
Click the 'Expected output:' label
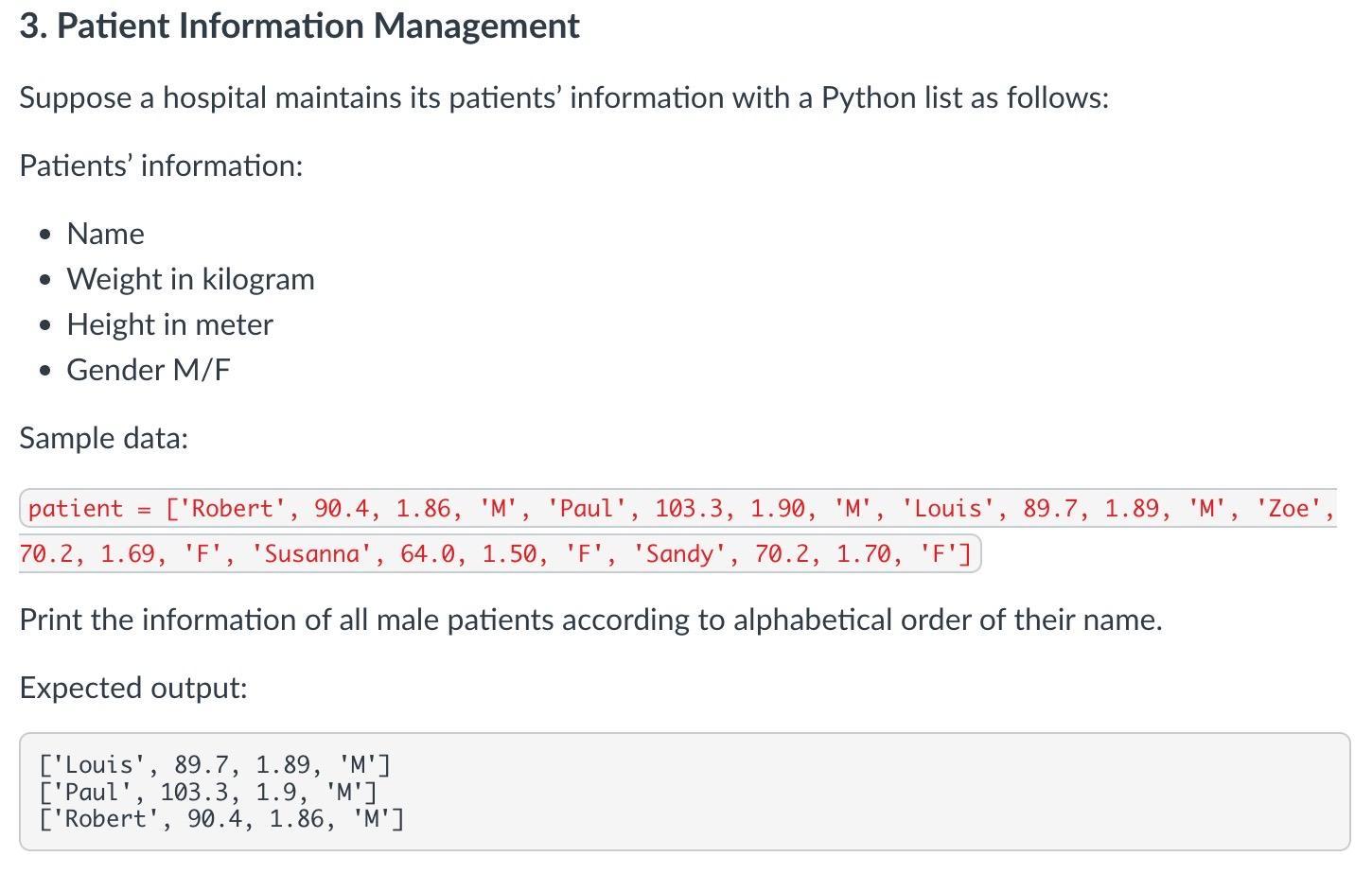133,688
